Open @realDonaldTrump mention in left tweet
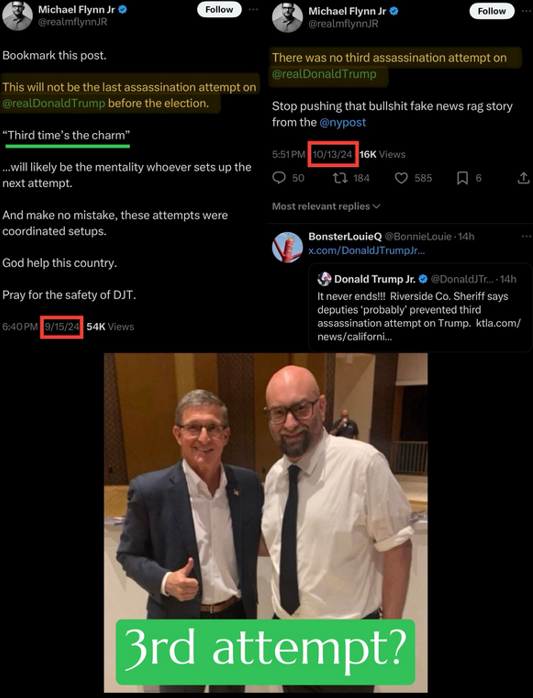 pos(54,103)
